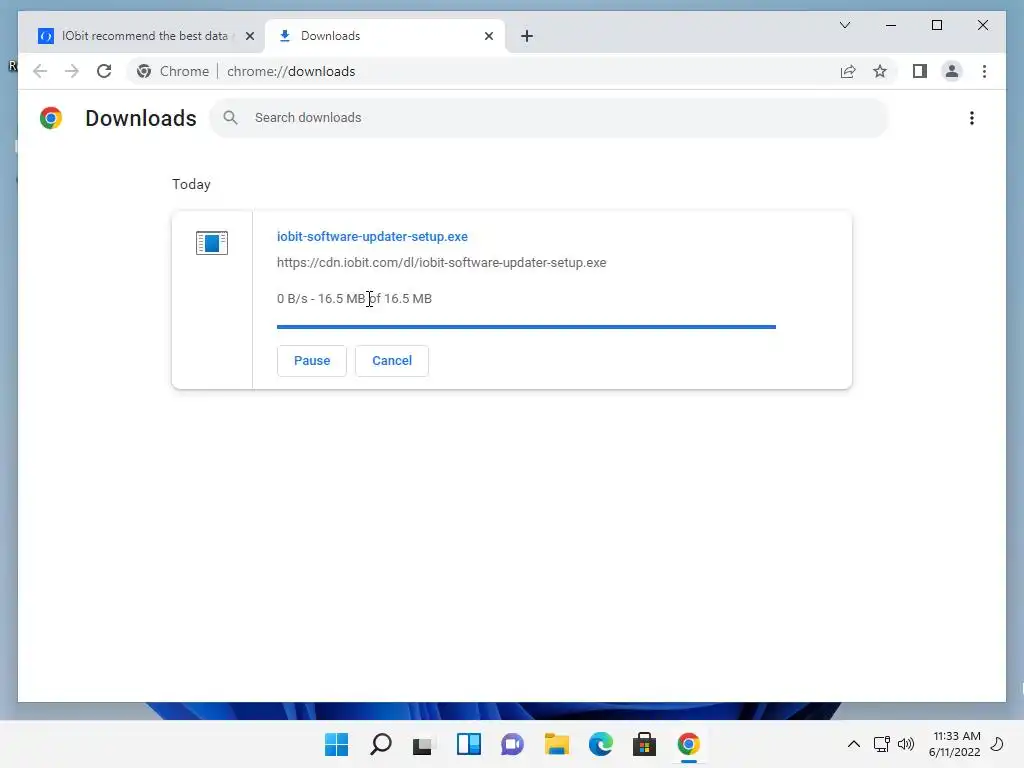This screenshot has width=1024, height=768.
Task: Click the blue download progress bar
Action: tap(526, 327)
